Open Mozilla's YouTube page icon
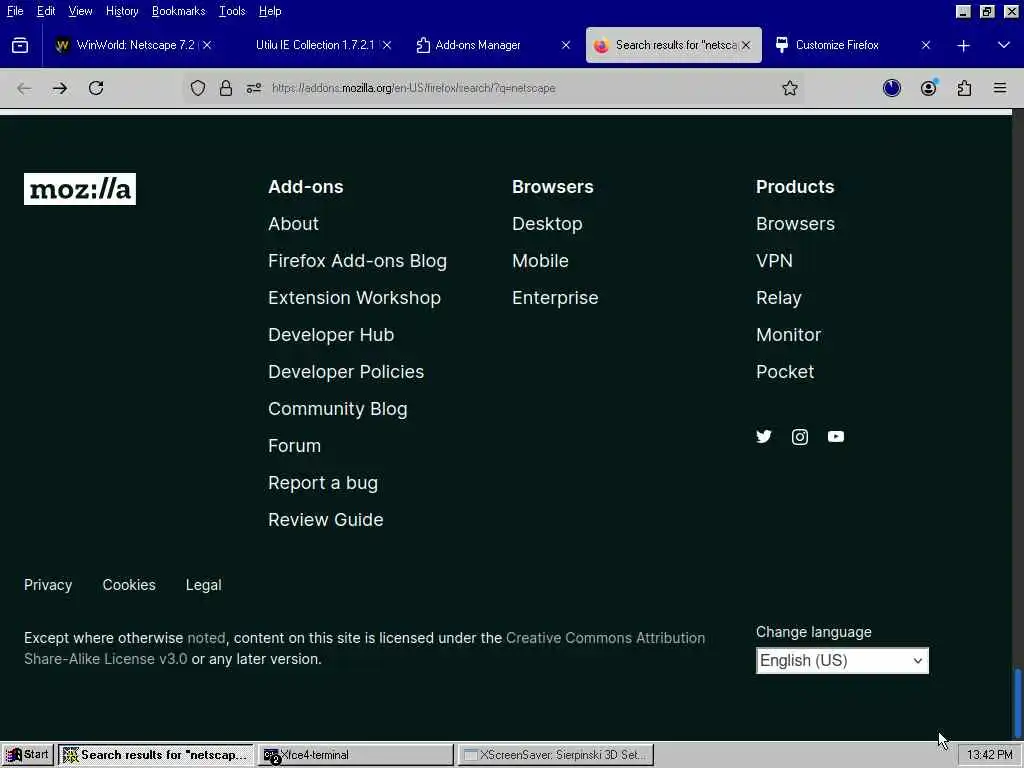This screenshot has height=768, width=1024. [836, 436]
